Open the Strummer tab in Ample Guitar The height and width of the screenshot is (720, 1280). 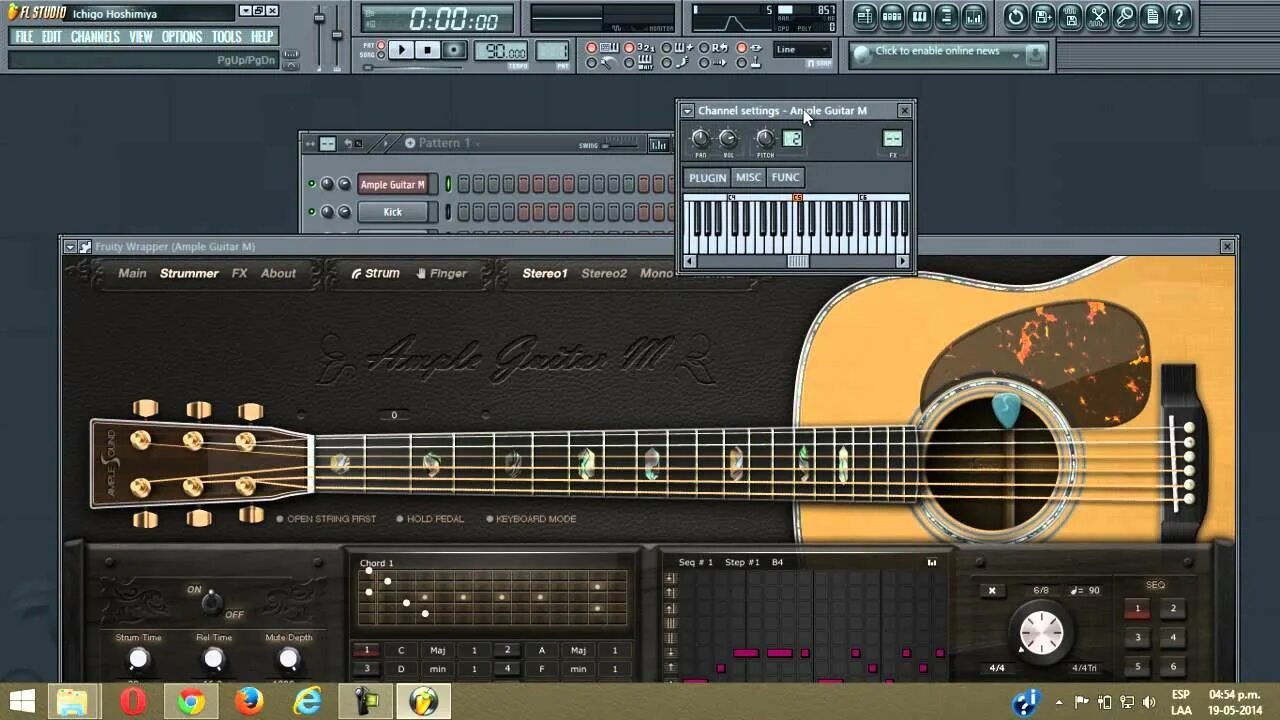189,273
